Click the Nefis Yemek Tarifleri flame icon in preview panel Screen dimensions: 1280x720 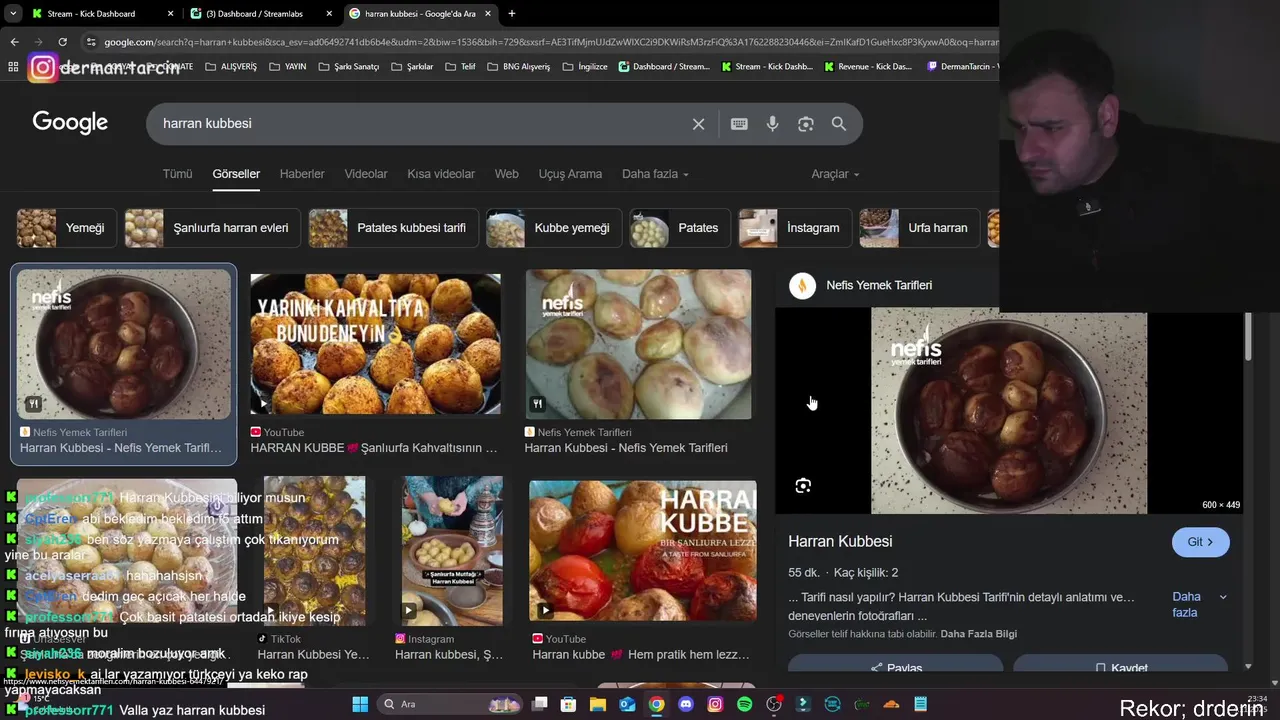point(802,285)
